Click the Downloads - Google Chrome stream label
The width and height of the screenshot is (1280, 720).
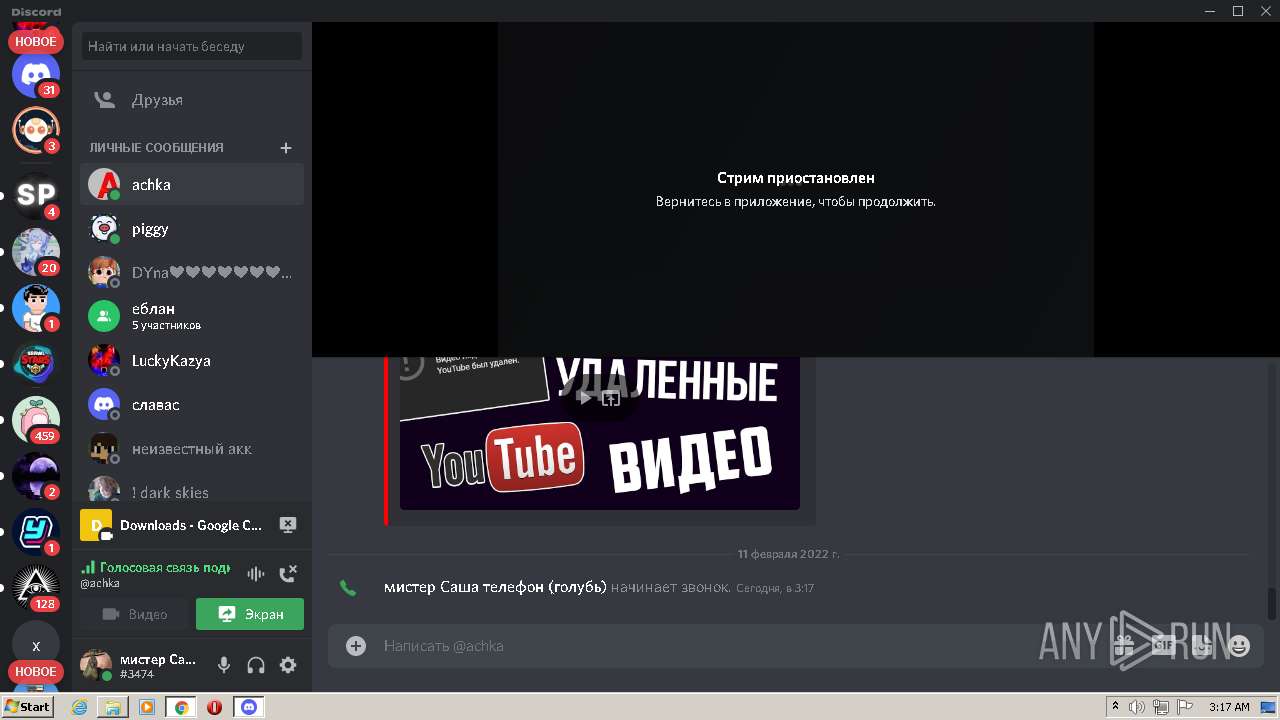[x=191, y=525]
